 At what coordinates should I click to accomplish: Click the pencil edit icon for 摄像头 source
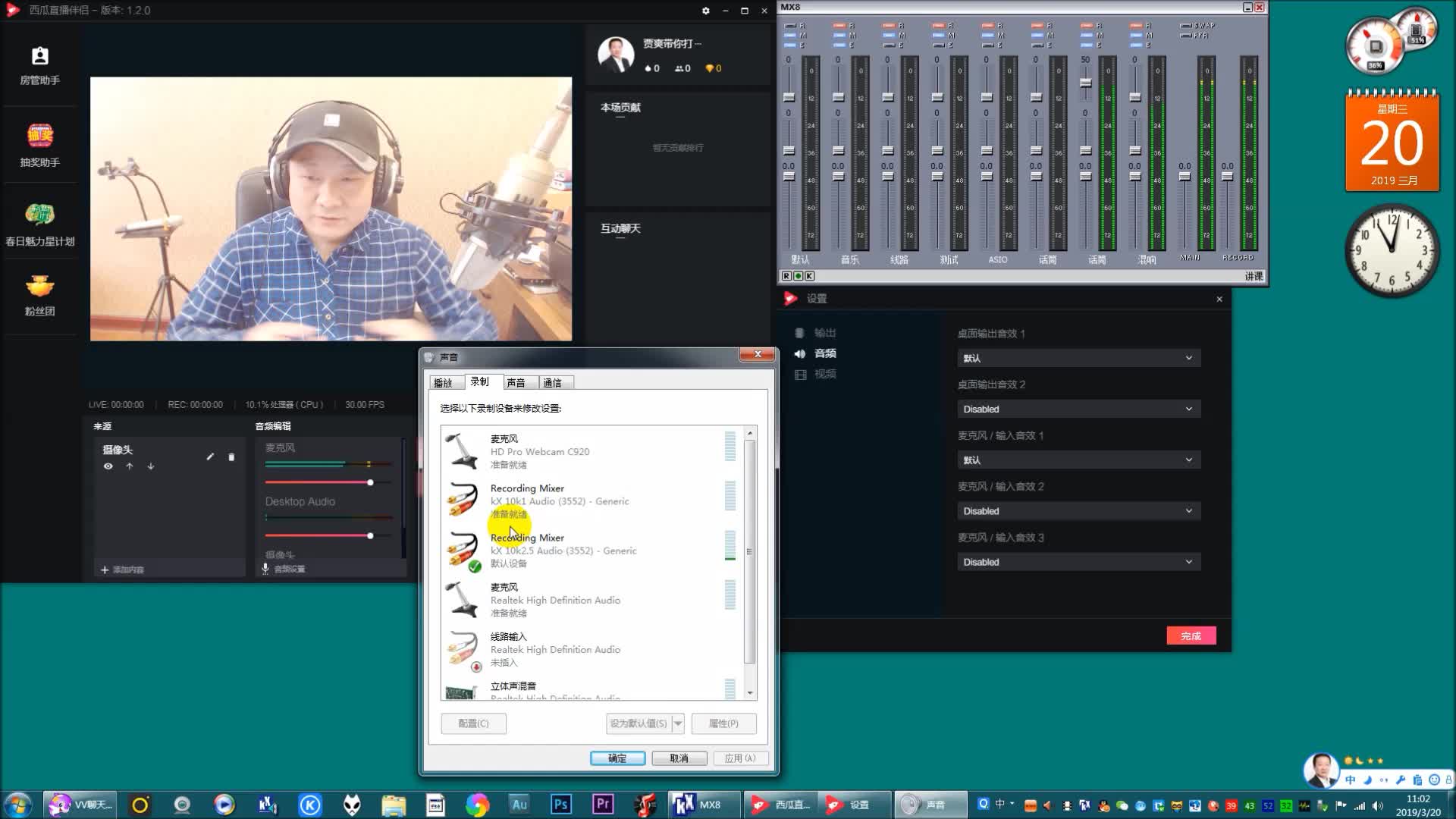pos(210,457)
